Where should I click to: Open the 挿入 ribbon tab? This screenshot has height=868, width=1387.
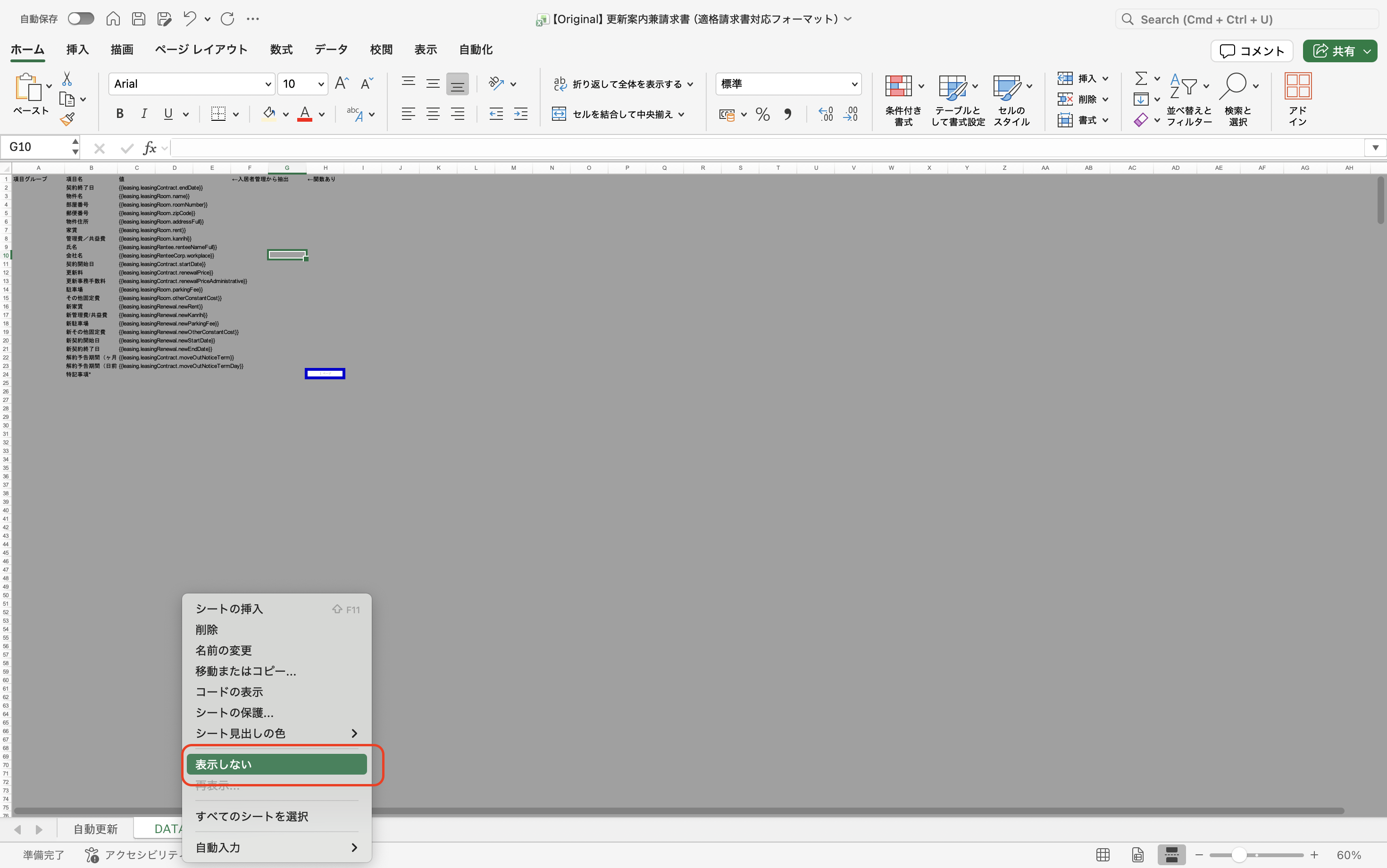point(77,50)
